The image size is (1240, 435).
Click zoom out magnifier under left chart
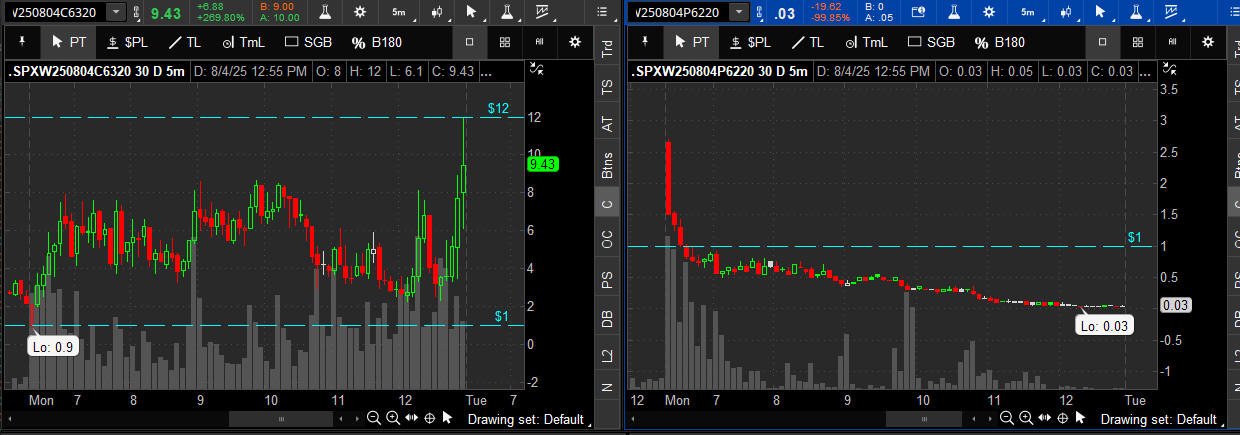(374, 418)
